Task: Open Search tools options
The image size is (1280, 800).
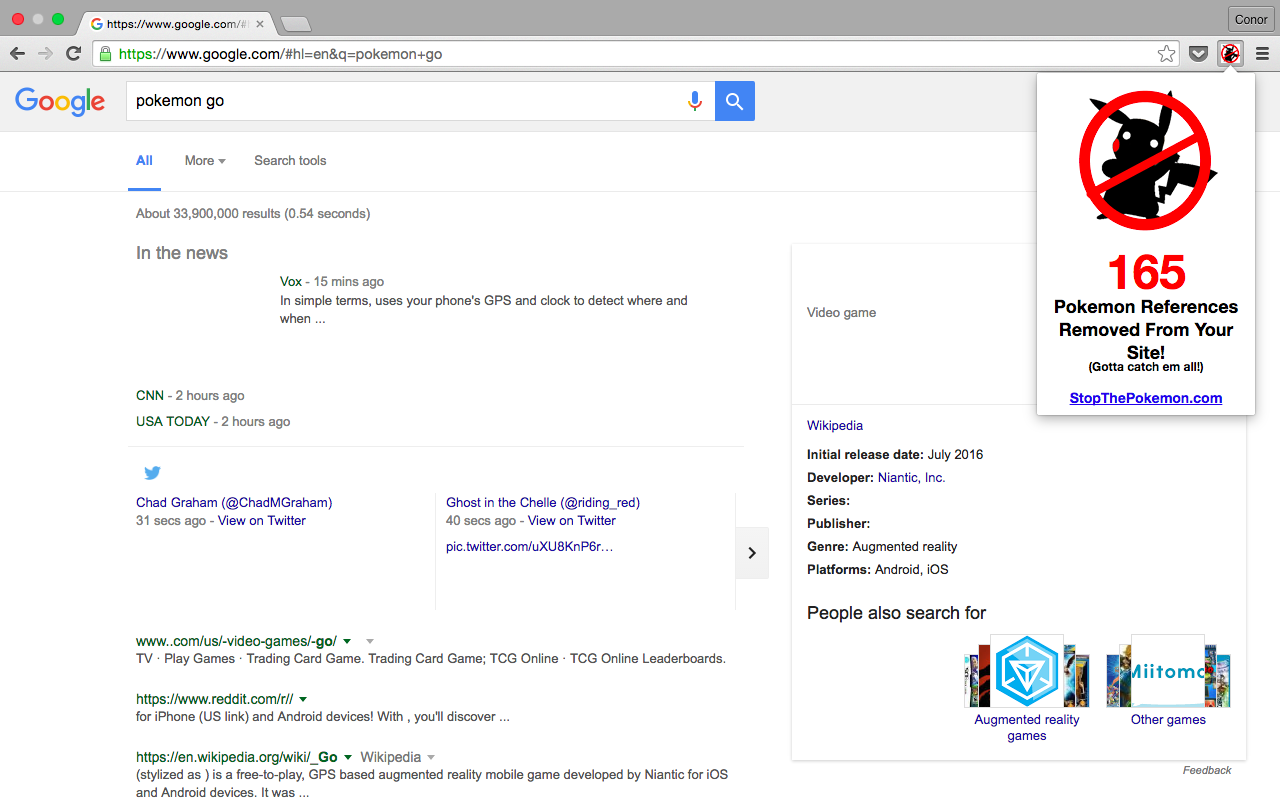Action: tap(290, 160)
